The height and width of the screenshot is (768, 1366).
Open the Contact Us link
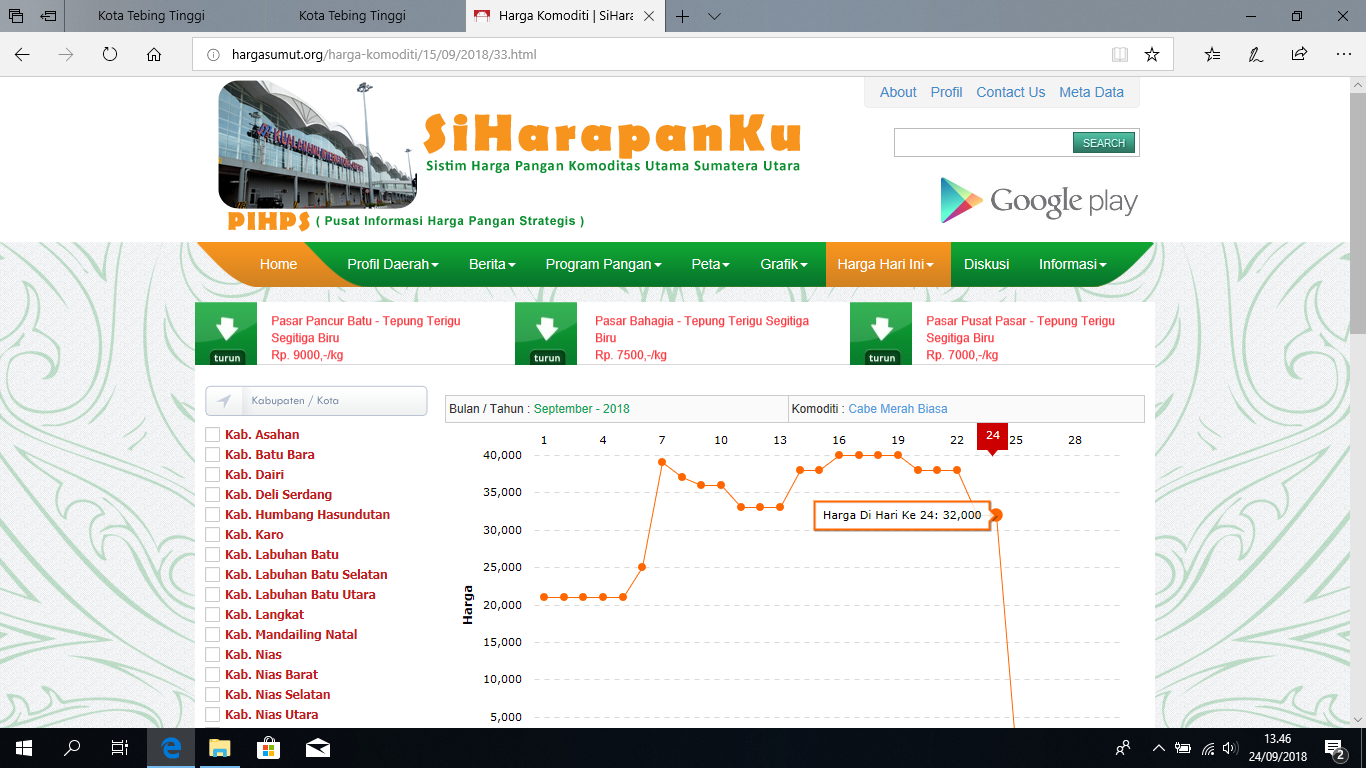click(x=1010, y=92)
